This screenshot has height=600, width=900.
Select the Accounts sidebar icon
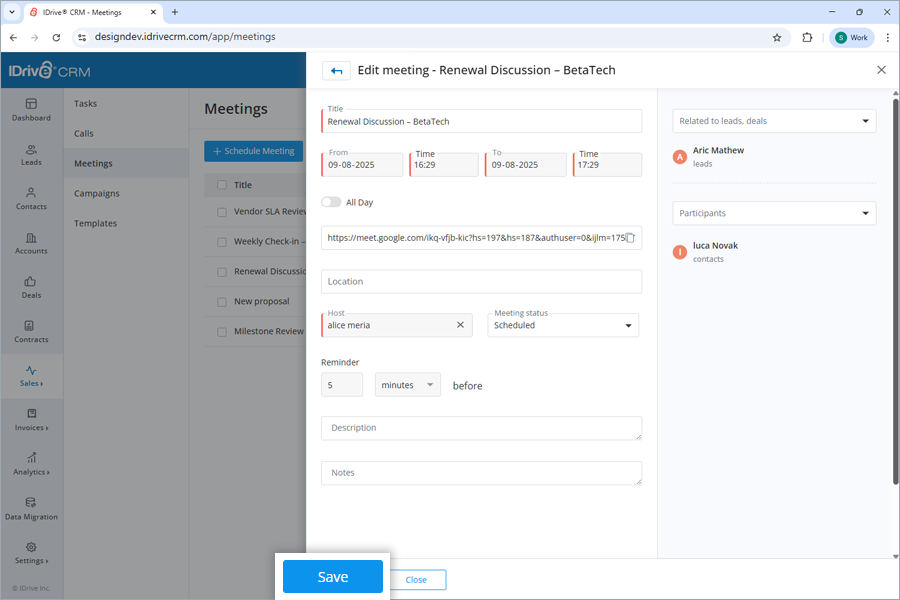coord(31,243)
